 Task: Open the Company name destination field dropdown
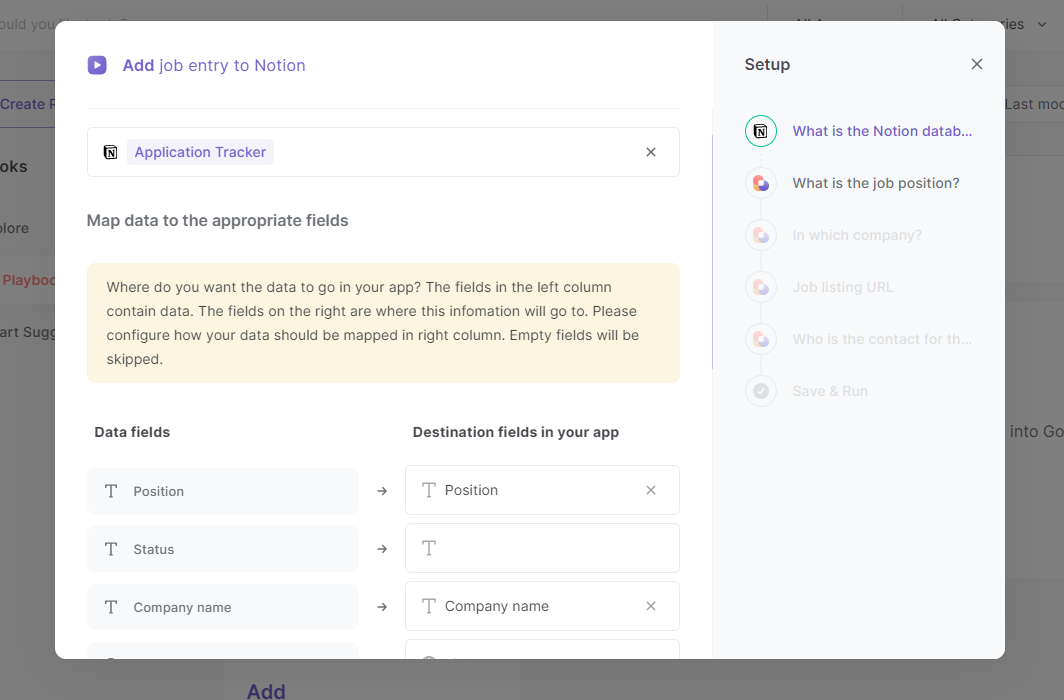[x=530, y=606]
